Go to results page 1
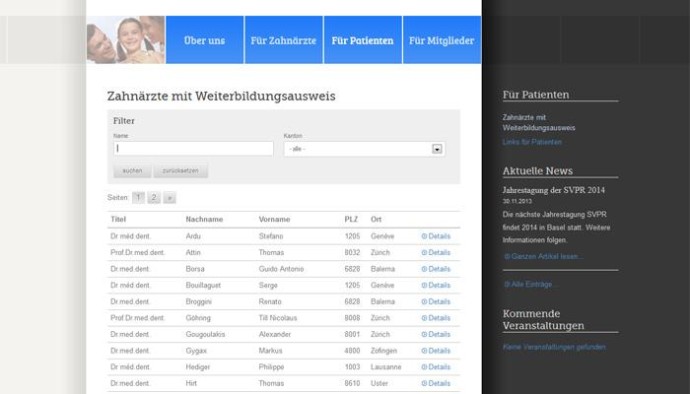 [x=138, y=198]
